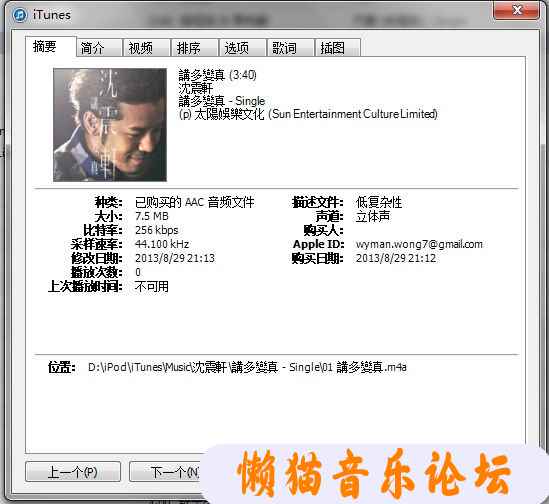This screenshot has height=504, width=549.
Task: Switch to the 简介 tab
Action: pos(99,48)
